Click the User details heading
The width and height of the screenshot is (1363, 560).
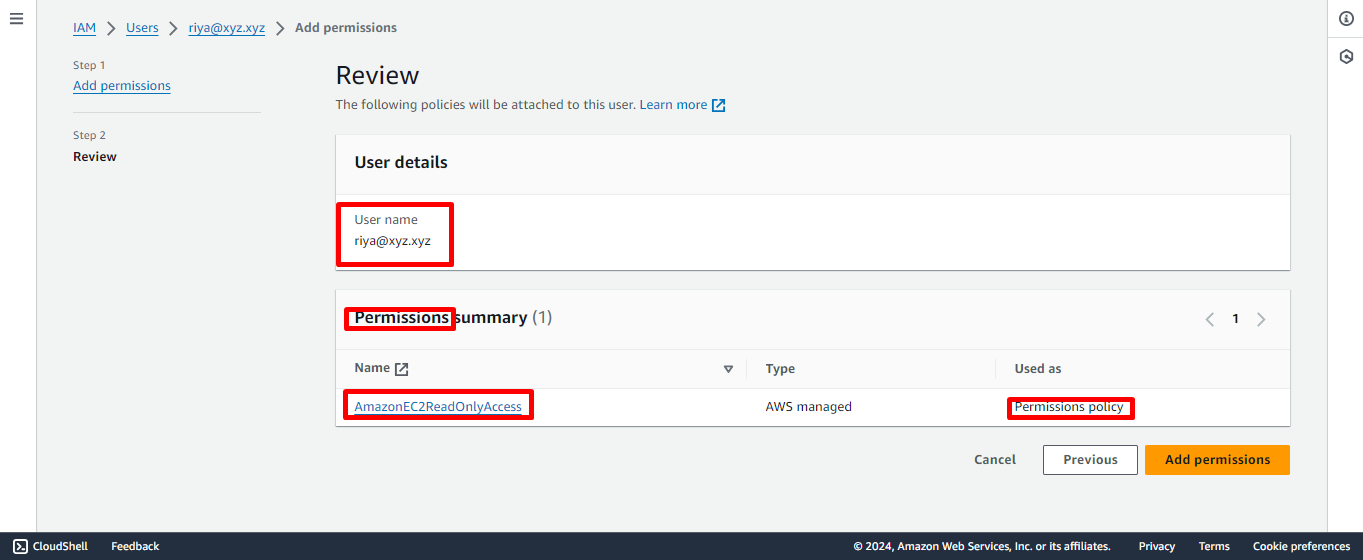click(x=401, y=162)
